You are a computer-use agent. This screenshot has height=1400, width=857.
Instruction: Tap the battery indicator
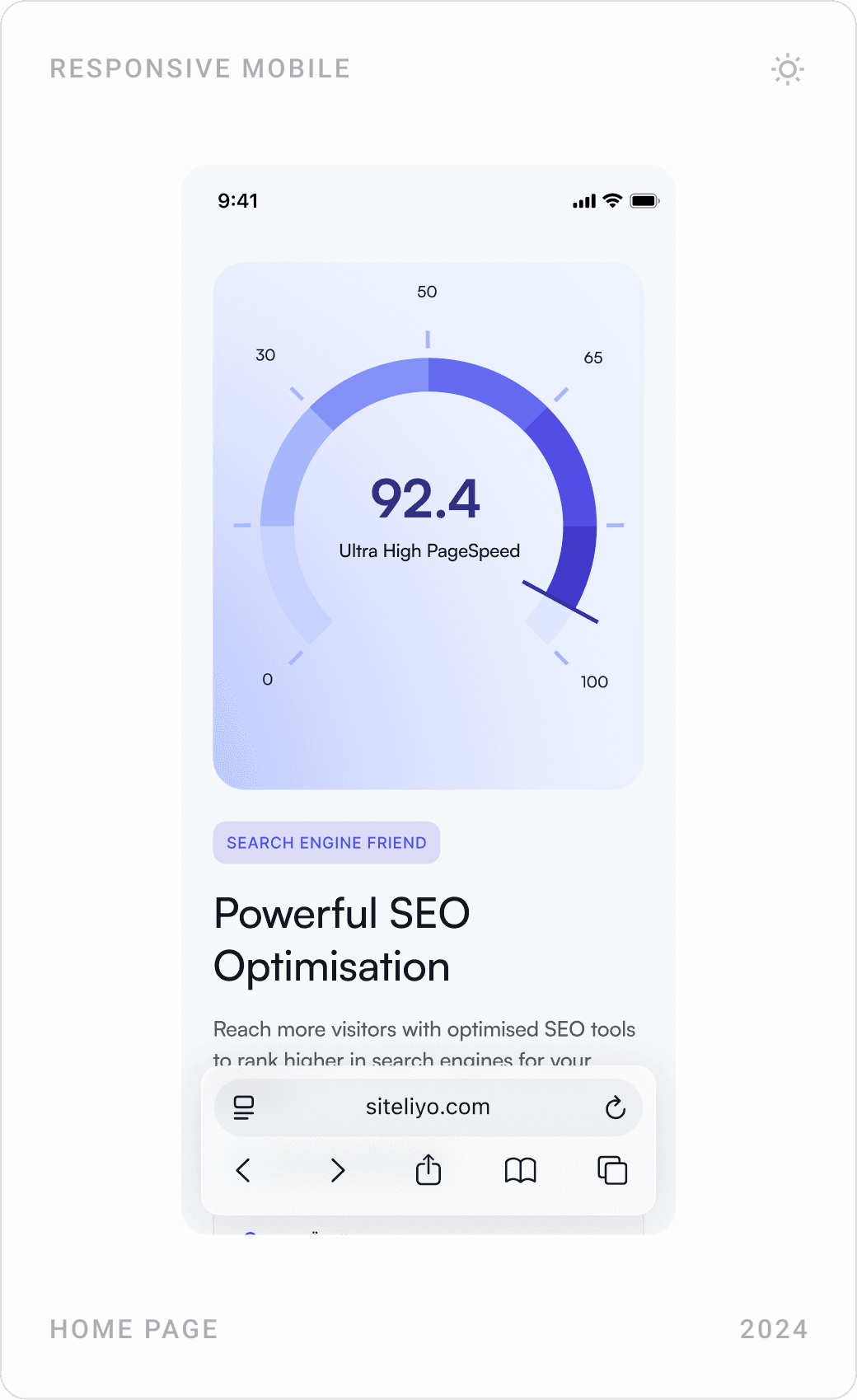tap(645, 199)
